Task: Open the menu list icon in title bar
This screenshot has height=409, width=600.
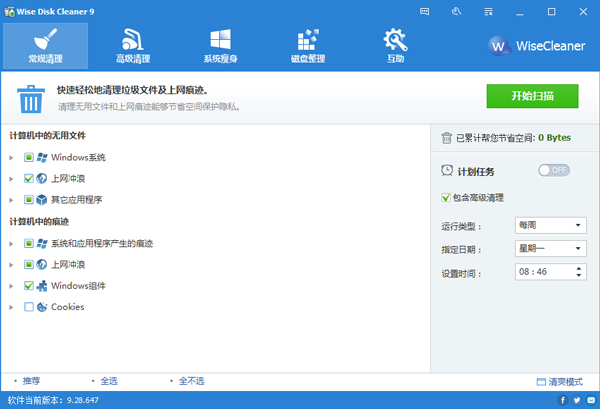Action: [x=488, y=11]
